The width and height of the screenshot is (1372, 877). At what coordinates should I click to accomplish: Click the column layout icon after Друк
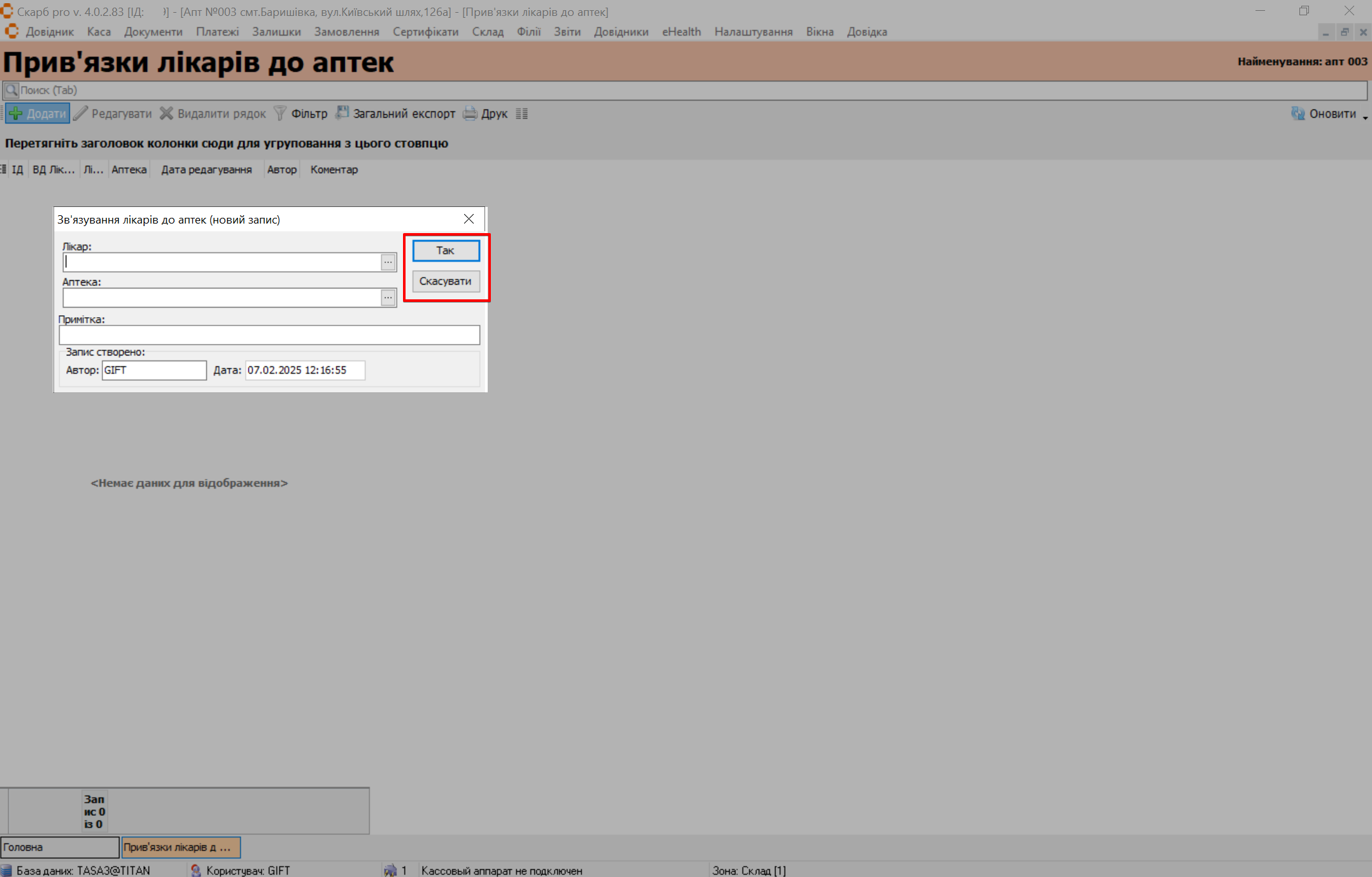click(522, 114)
